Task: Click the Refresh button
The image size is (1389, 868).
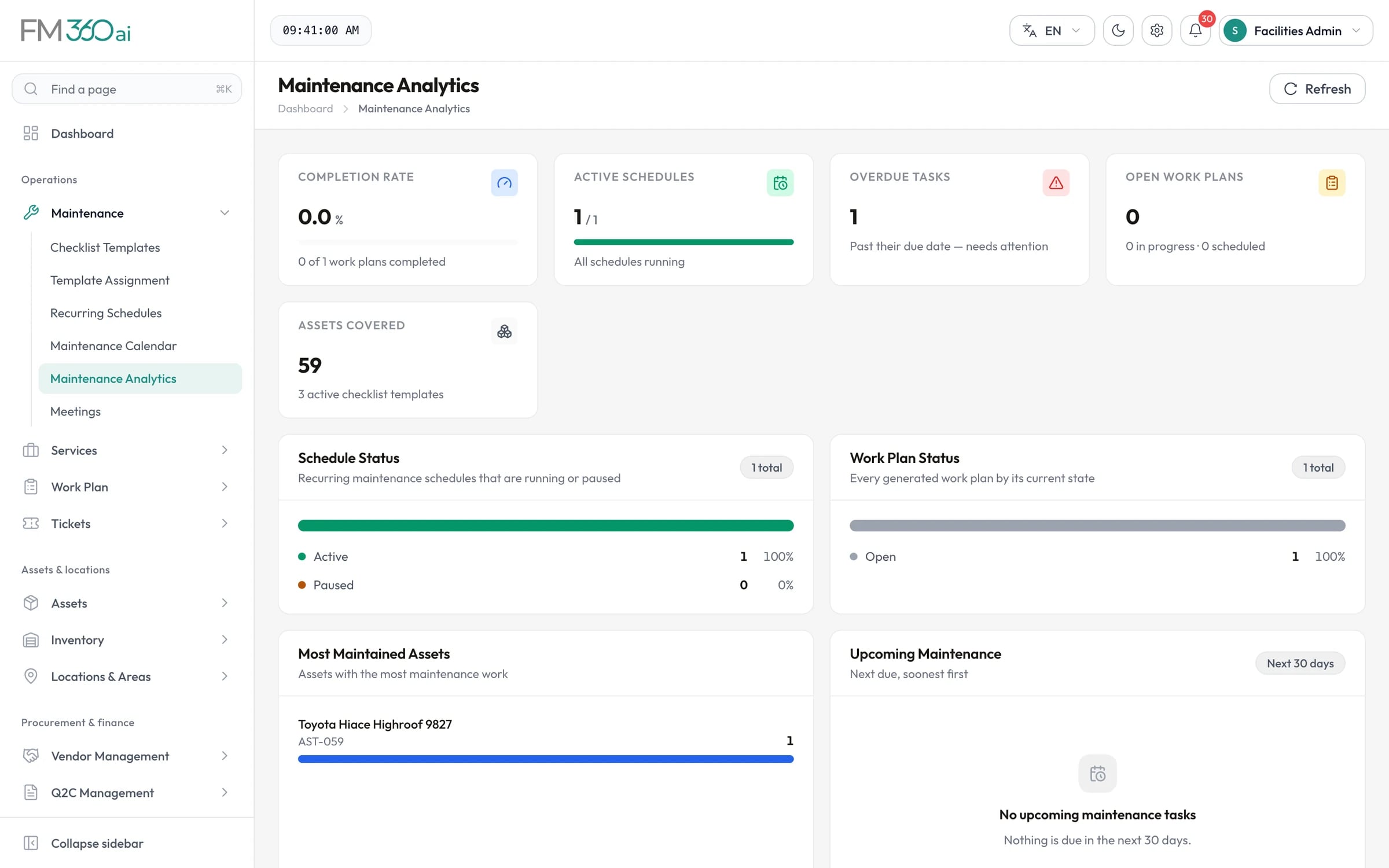Action: [1317, 89]
